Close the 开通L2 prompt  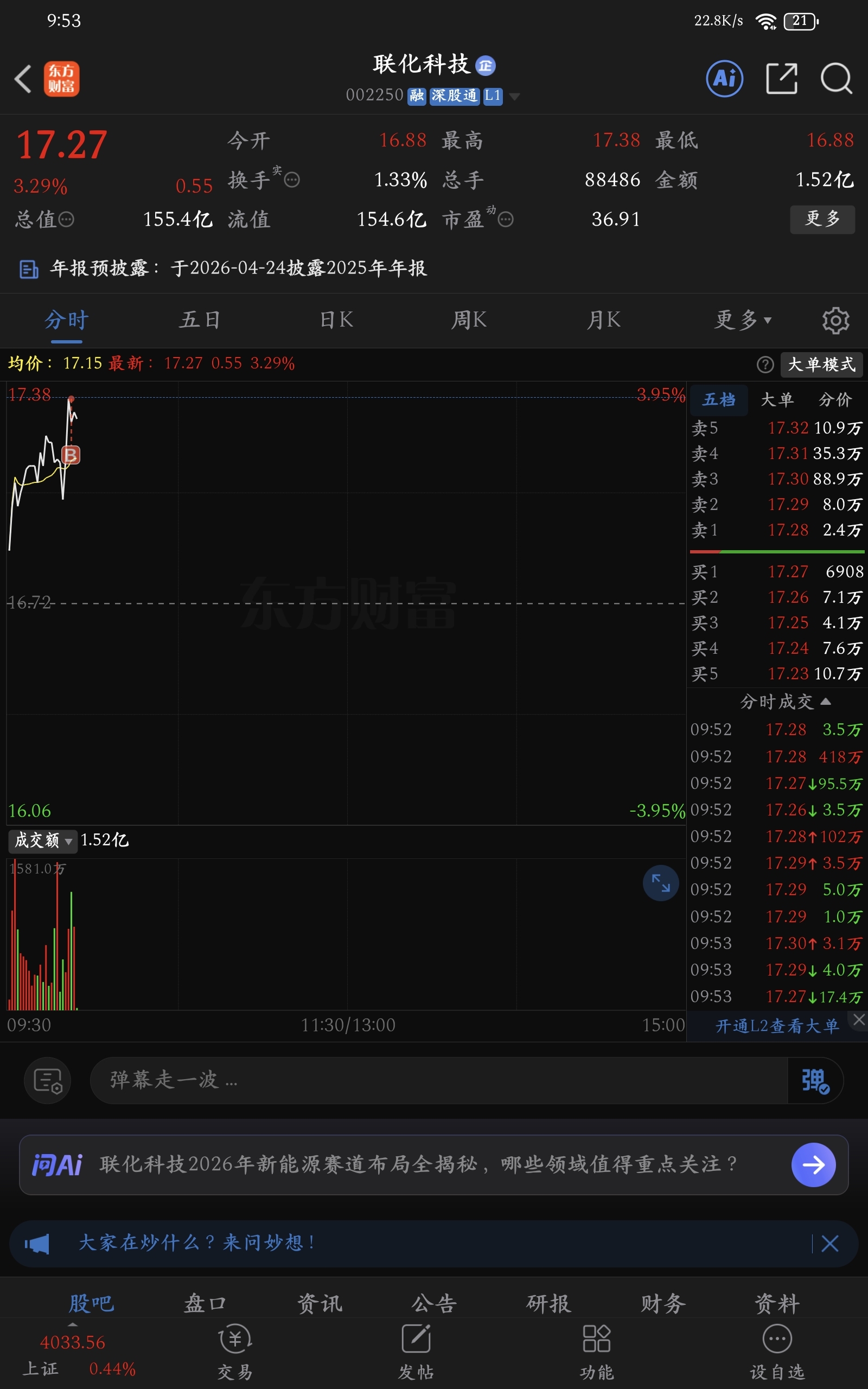click(859, 1020)
